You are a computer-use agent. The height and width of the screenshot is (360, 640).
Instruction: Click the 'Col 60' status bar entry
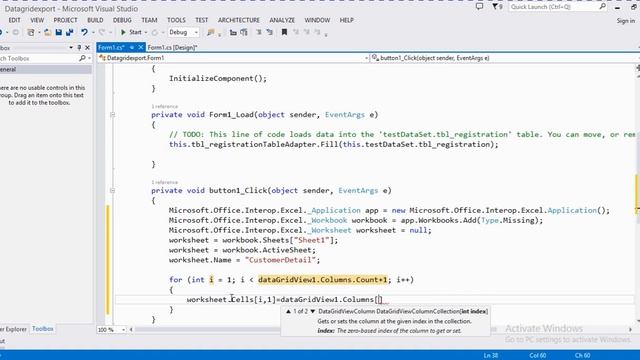(538, 356)
